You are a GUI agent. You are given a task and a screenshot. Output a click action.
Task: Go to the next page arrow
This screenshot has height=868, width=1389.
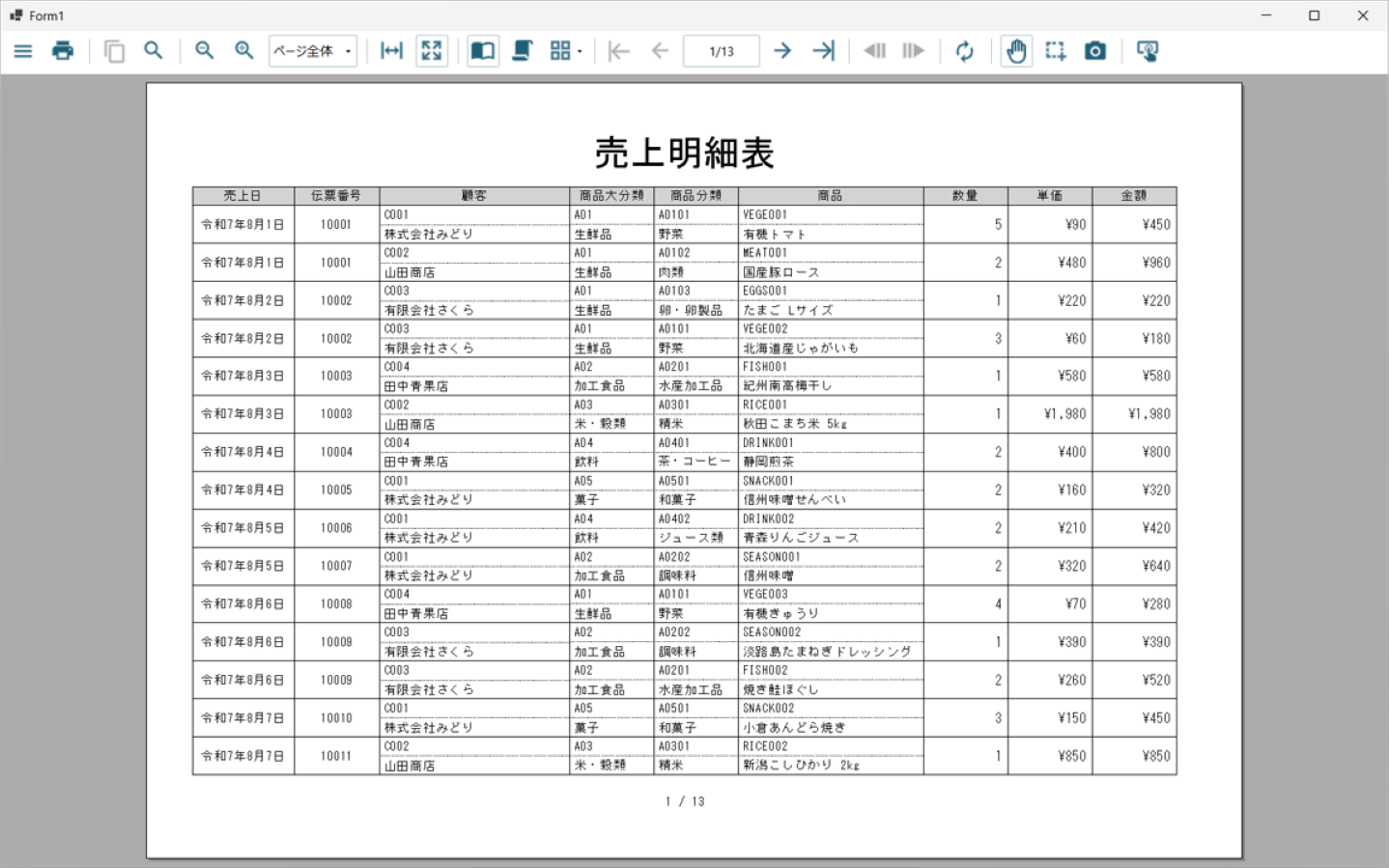[782, 51]
